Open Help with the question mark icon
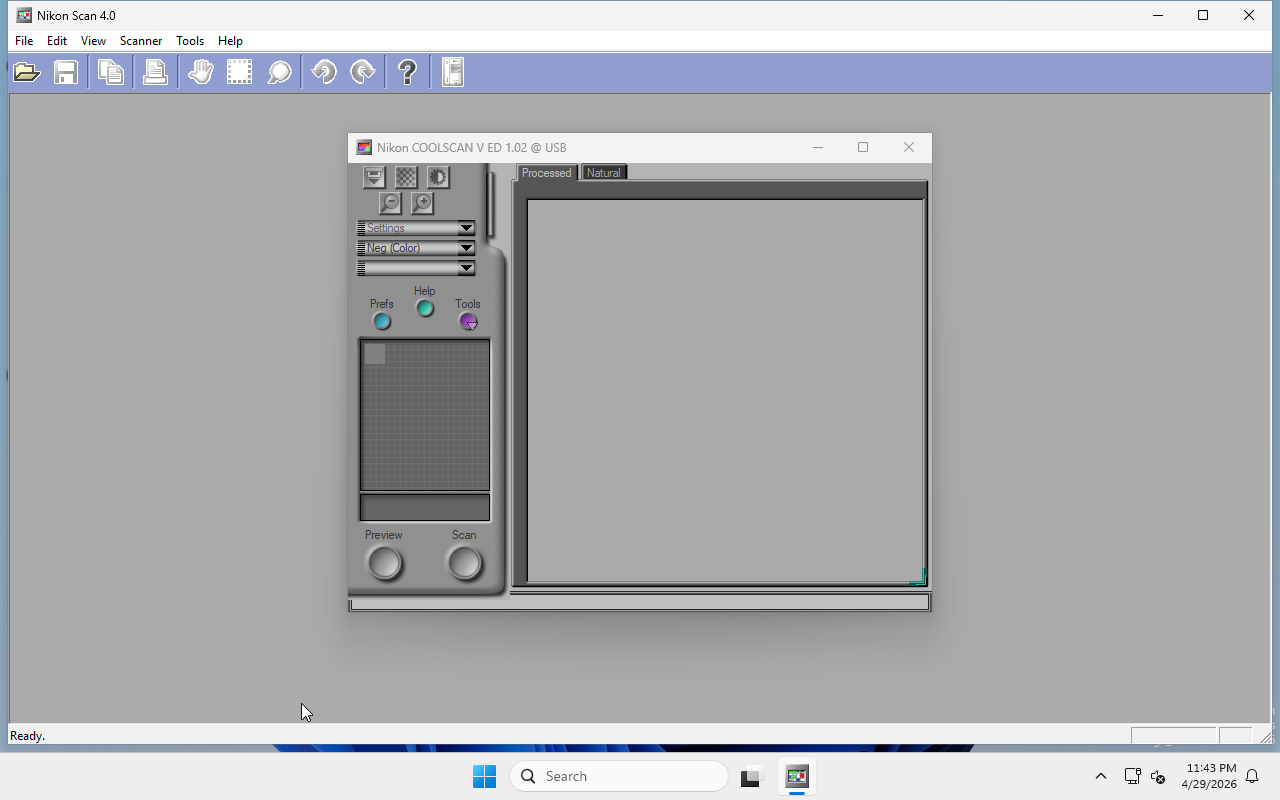The image size is (1280, 800). click(407, 72)
